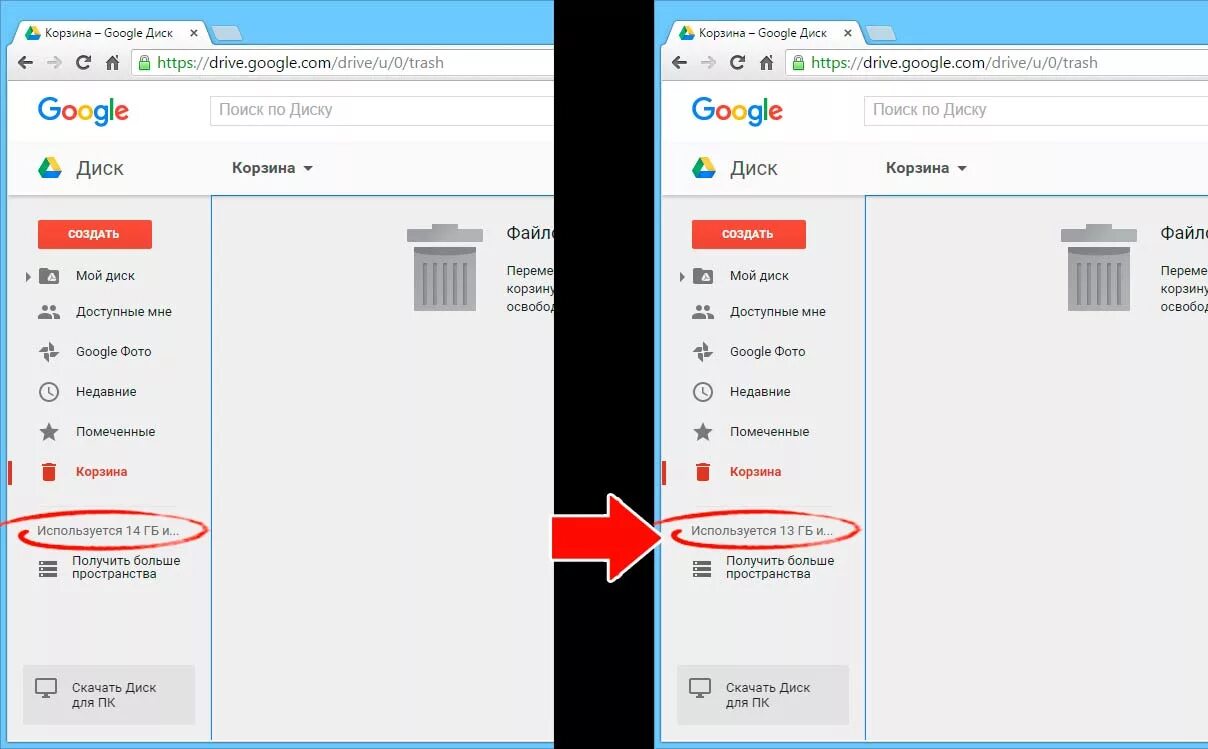Click Используется 14 ГБ text in left window
The height and width of the screenshot is (749, 1208).
[108, 531]
